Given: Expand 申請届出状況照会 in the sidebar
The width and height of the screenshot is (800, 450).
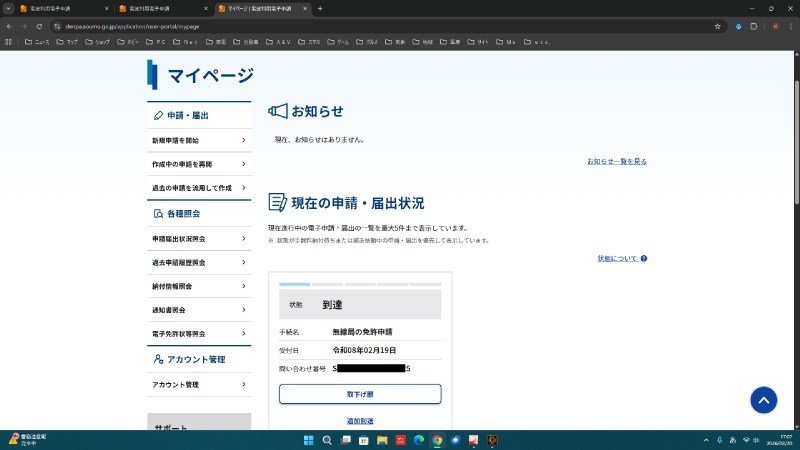Looking at the screenshot, I should [x=198, y=239].
